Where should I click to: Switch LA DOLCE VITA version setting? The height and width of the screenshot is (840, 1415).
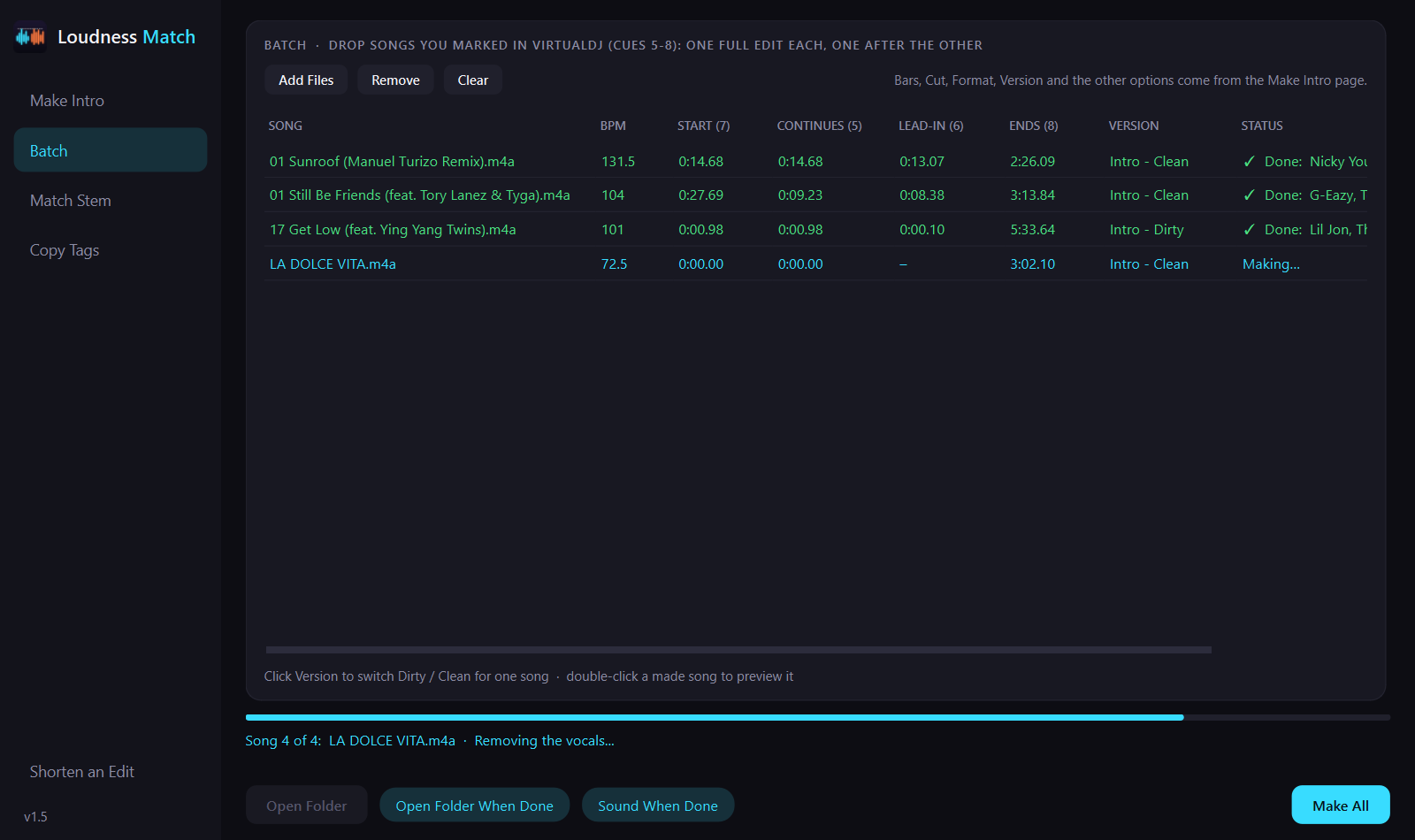click(1149, 264)
